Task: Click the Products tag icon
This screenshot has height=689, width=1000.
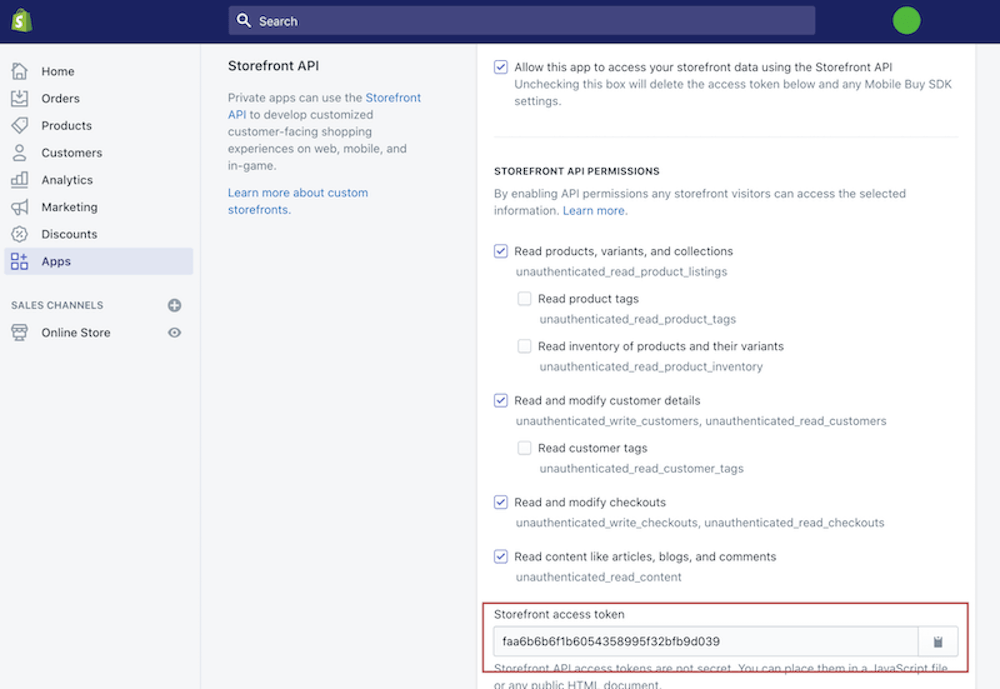Action: click(x=19, y=125)
